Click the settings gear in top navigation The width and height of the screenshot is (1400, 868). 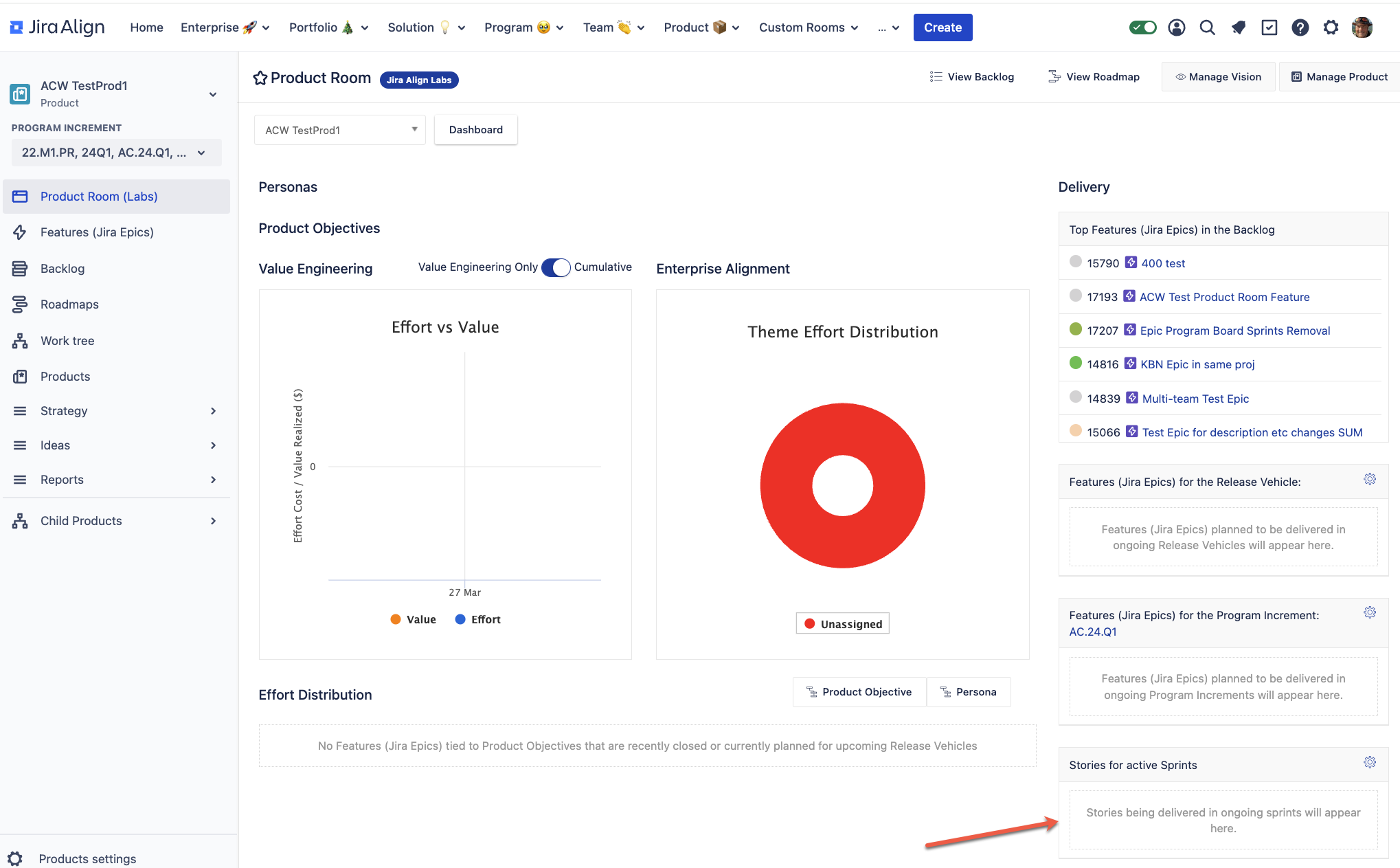1331,27
